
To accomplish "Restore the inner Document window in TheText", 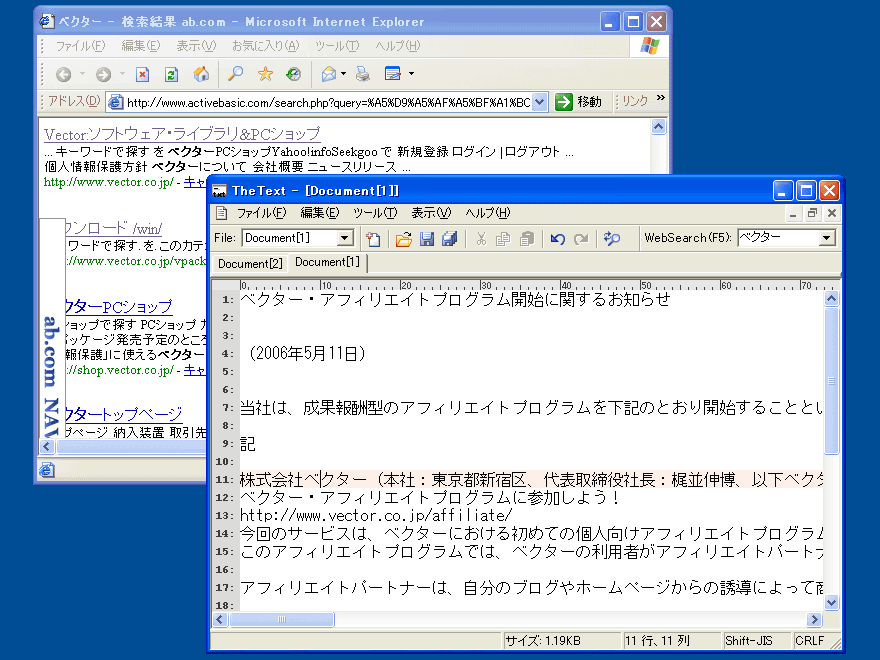I will click(812, 213).
